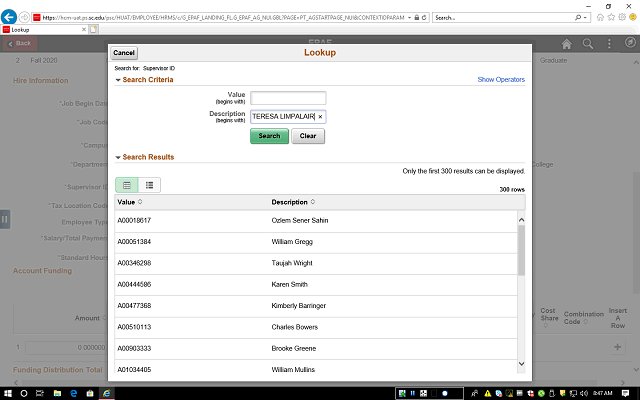Viewport: 640px width, 400px height.
Task: Click the yellow warning tray icon
Action: tap(488, 393)
